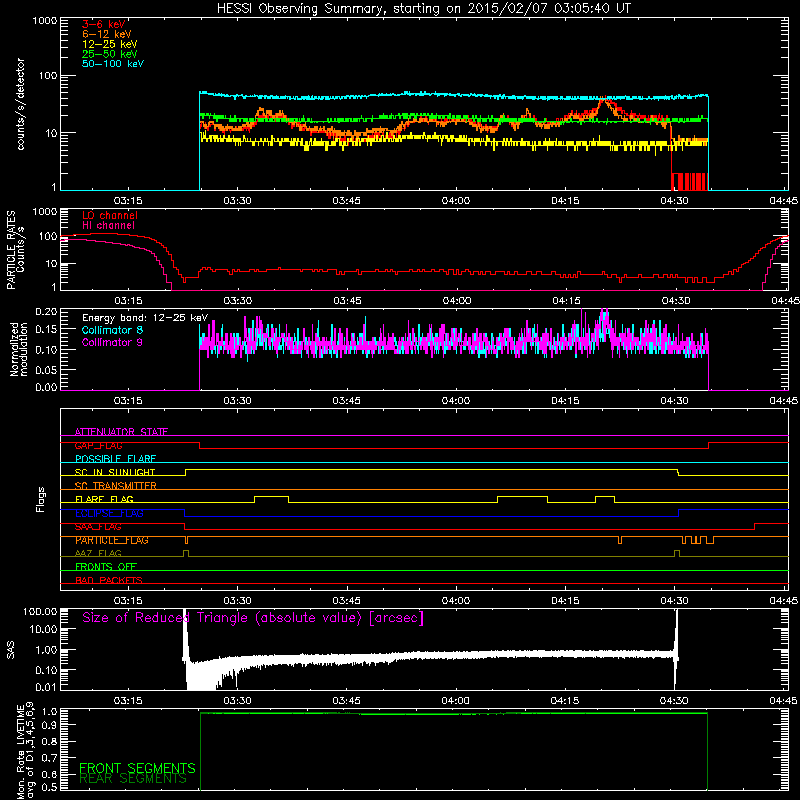
Task: Click the PARTICLE_FLAG label
Action: [112, 540]
